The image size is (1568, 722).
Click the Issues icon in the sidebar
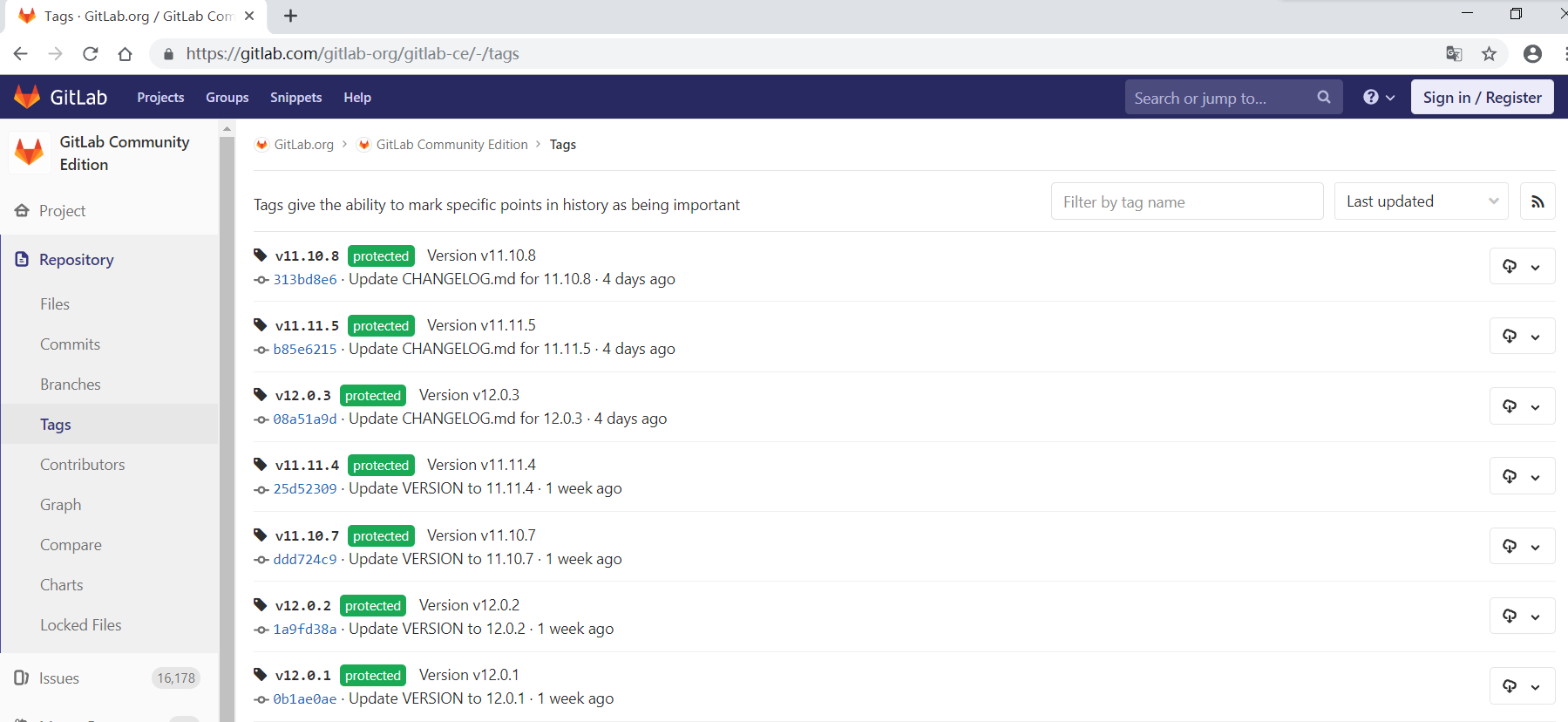click(x=22, y=678)
